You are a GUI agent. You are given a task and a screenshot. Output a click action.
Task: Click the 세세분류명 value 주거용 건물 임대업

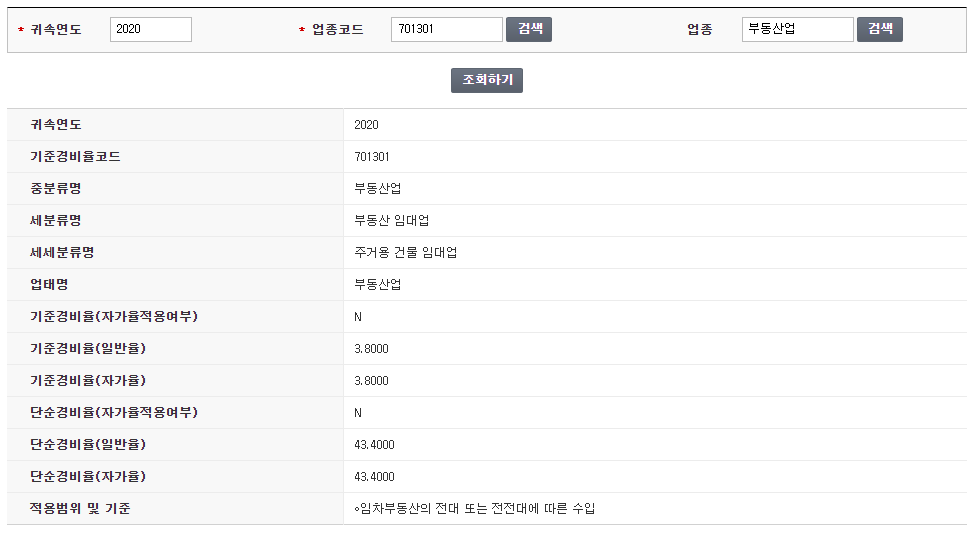405,253
